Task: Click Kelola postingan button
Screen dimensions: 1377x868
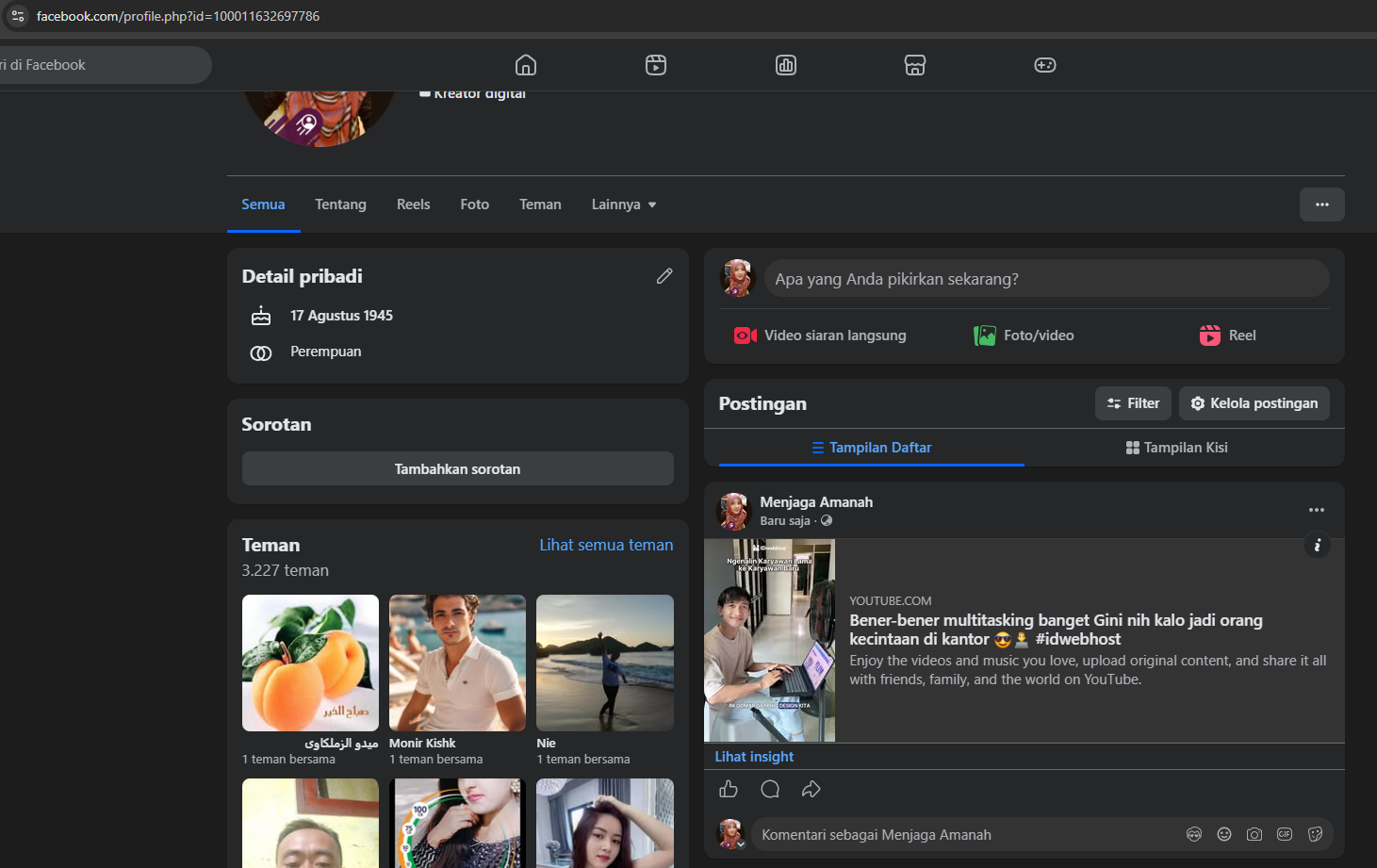Action: [1254, 403]
